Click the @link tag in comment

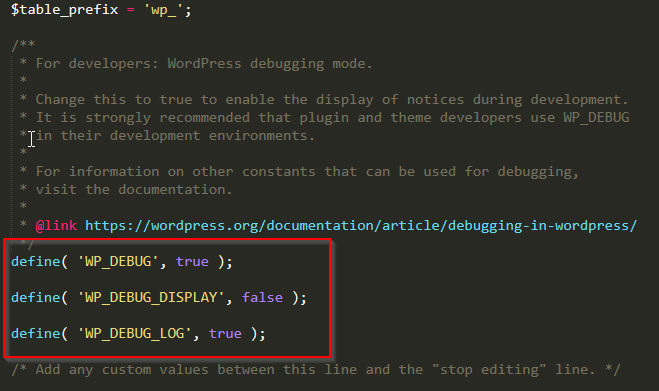tap(56, 226)
